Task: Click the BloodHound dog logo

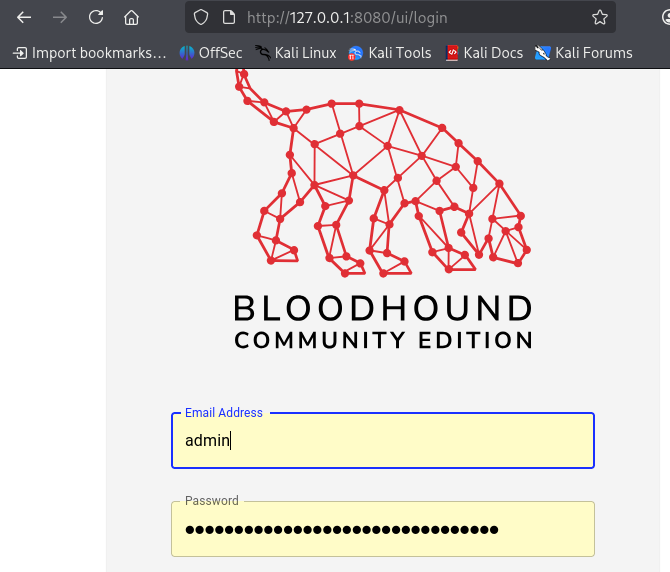Action: [383, 173]
